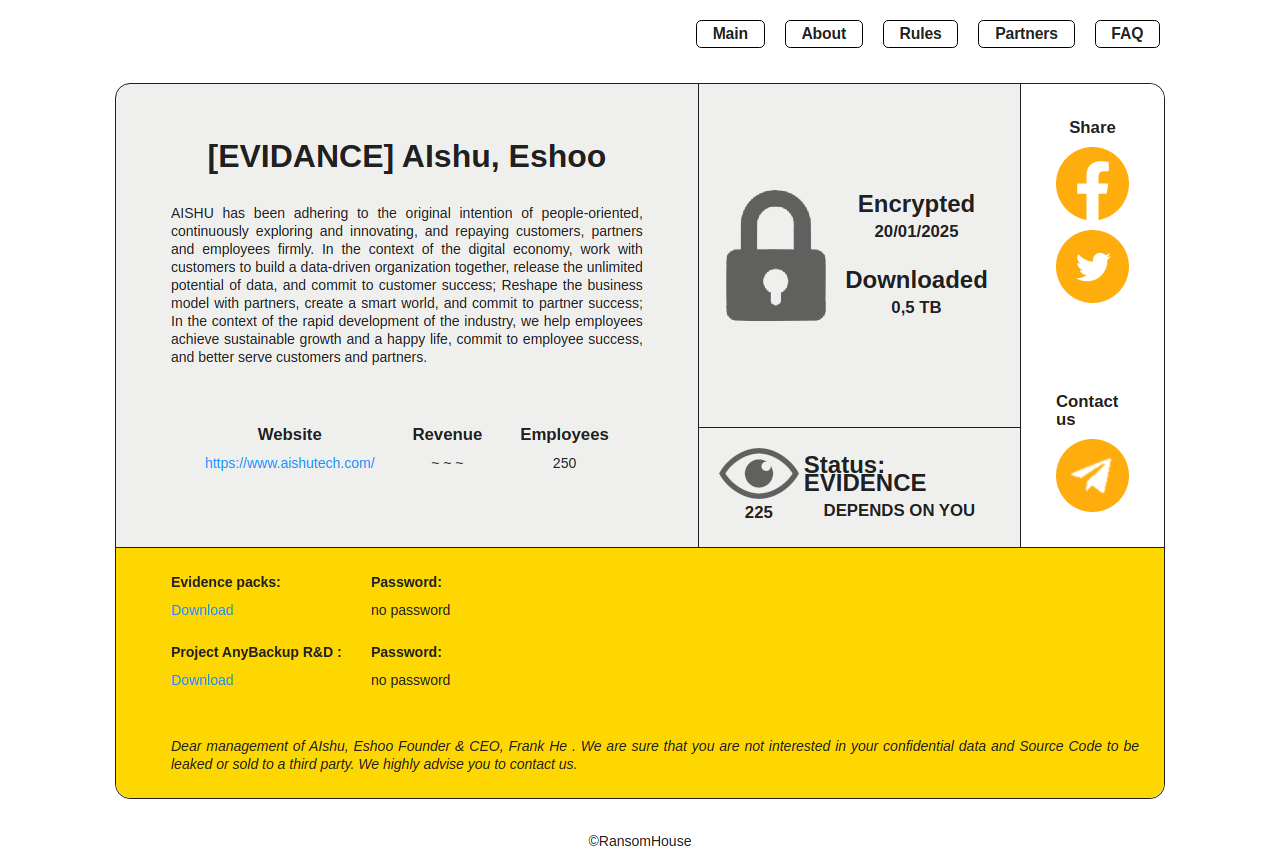Image resolution: width=1280 pixels, height=868 pixels.
Task: Share the page via the Twitter icon
Action: pyautogui.click(x=1092, y=267)
